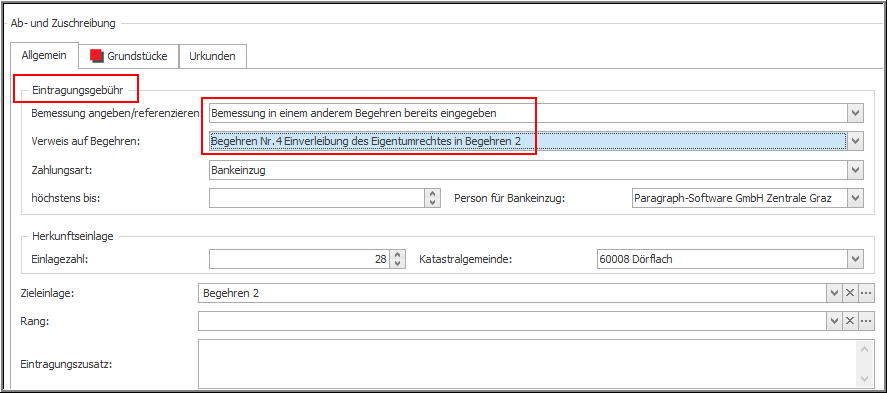Expand the Verweis auf Begehren dropdown
The height and width of the screenshot is (393, 887).
click(855, 141)
